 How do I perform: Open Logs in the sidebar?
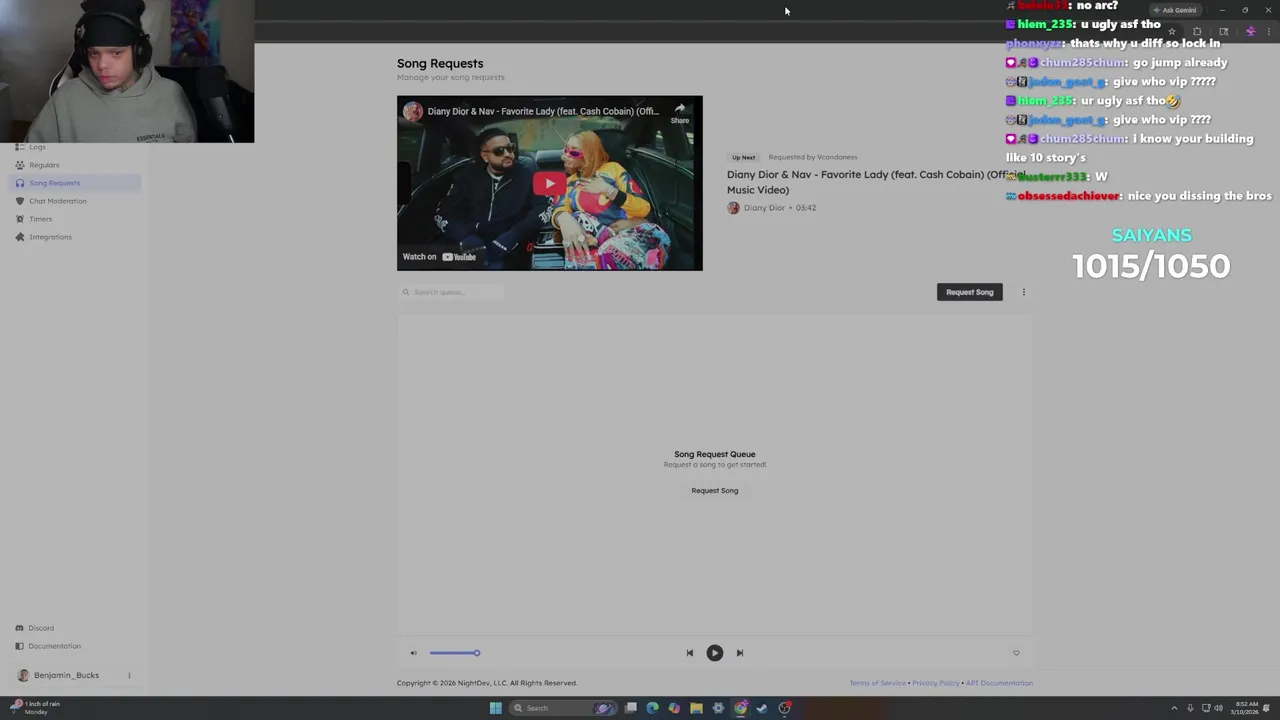point(37,147)
